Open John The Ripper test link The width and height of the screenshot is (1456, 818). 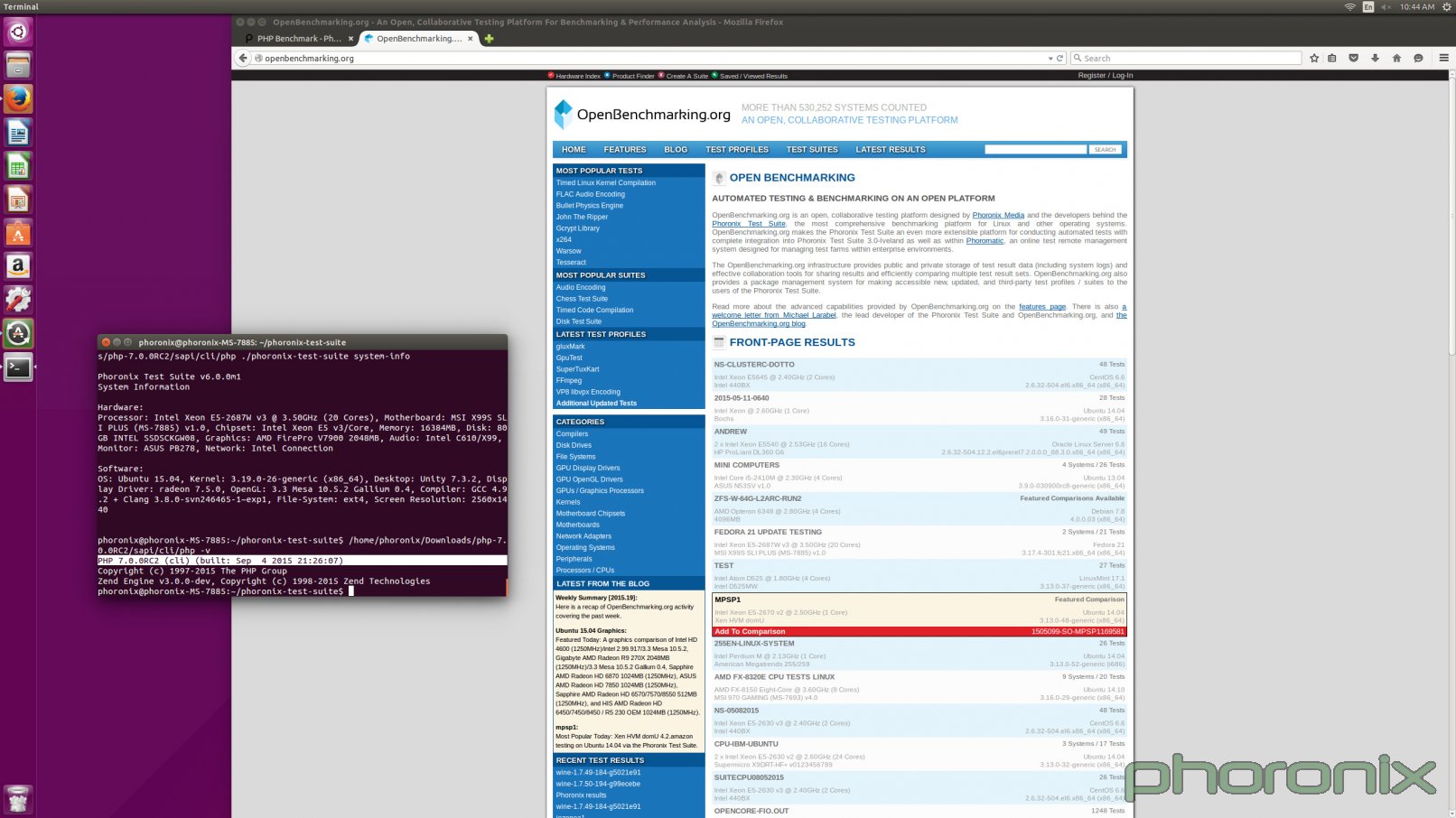[582, 217]
